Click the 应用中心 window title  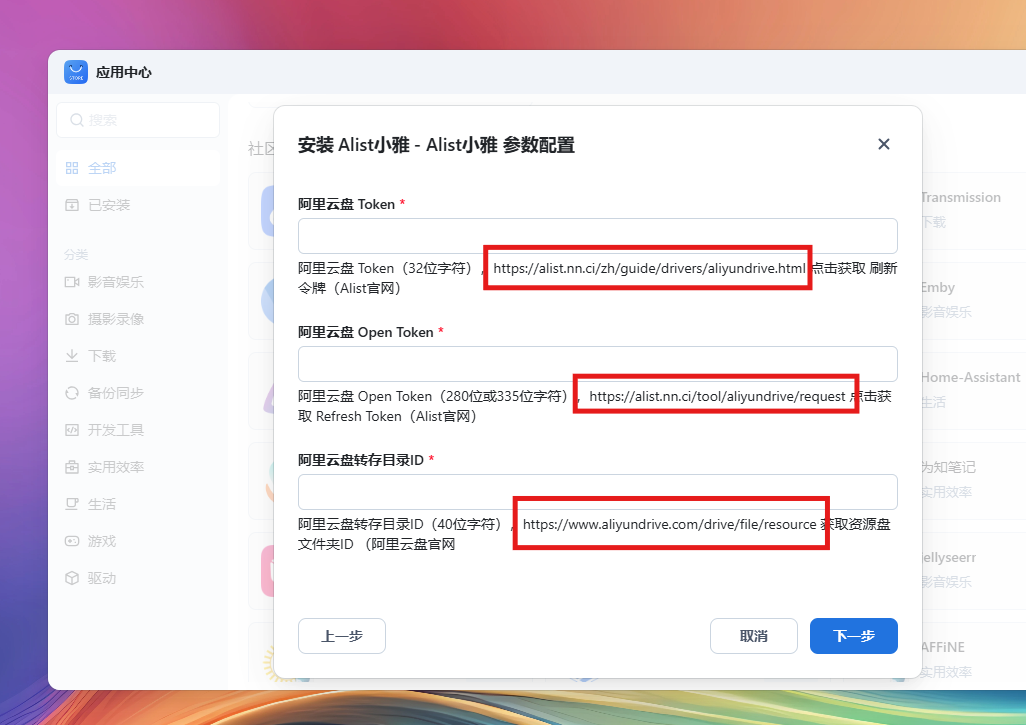pos(124,72)
